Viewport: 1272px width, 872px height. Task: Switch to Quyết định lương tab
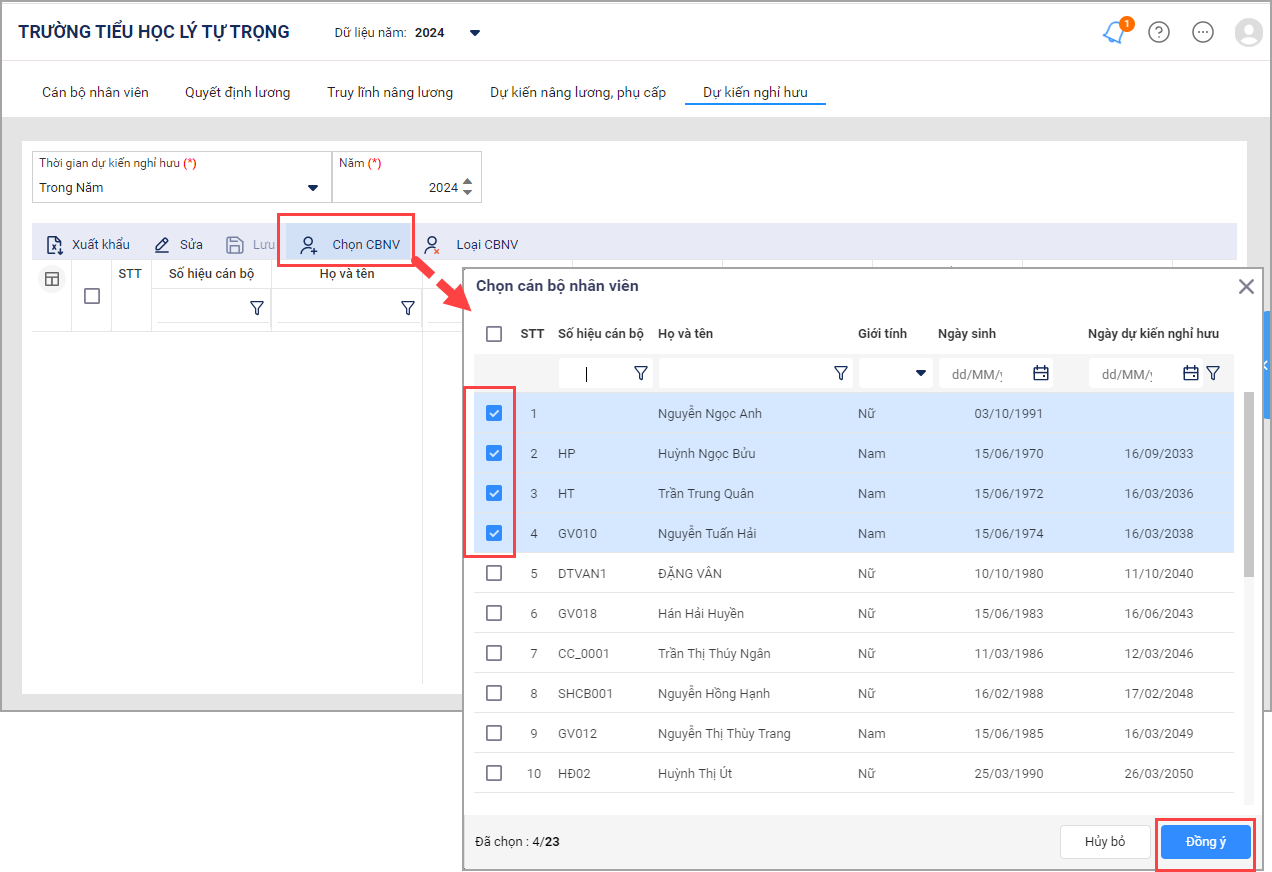(x=238, y=92)
